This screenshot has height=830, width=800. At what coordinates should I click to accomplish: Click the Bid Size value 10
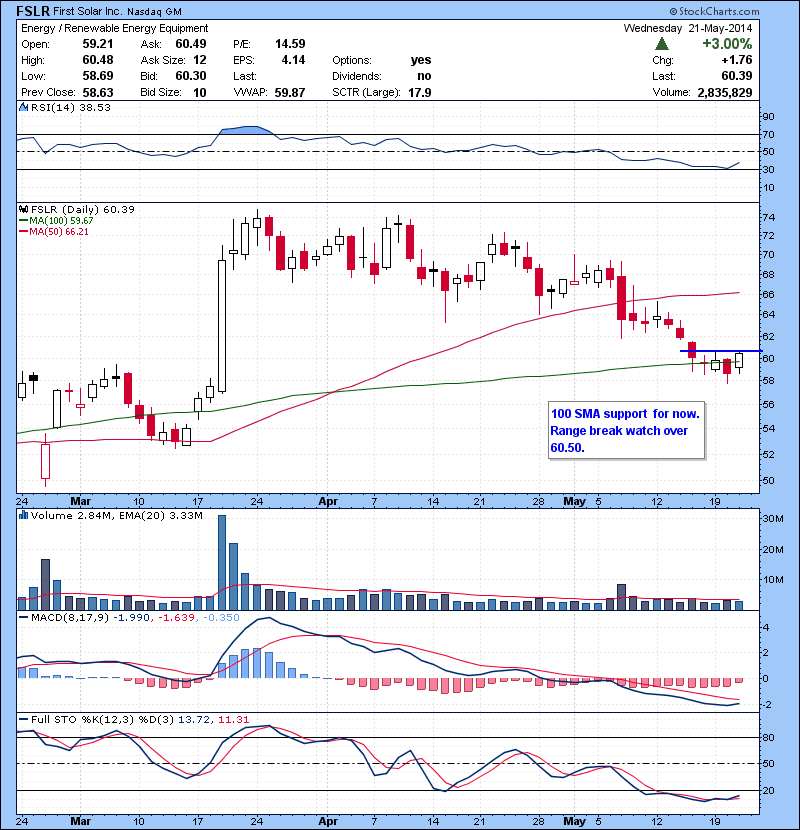tap(200, 93)
